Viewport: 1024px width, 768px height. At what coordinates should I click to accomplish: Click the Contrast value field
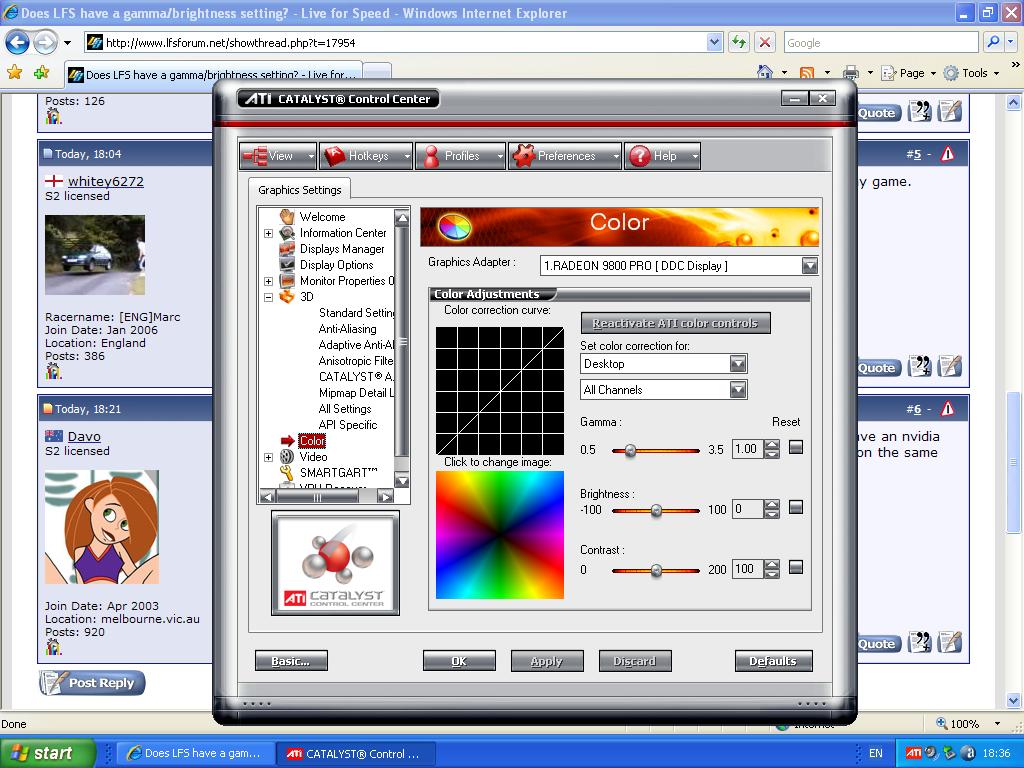tap(747, 569)
